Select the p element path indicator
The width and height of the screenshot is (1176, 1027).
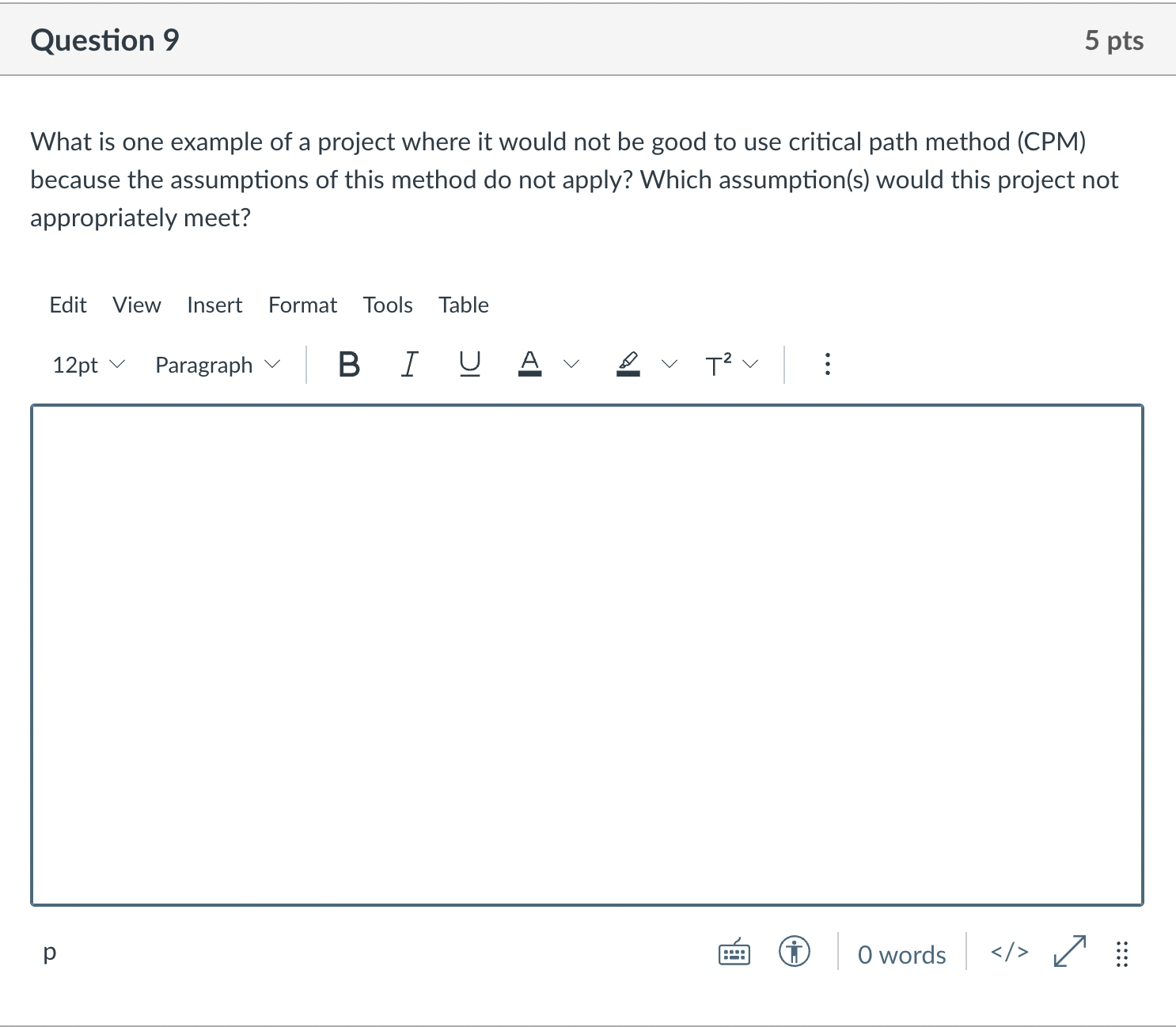(x=50, y=953)
